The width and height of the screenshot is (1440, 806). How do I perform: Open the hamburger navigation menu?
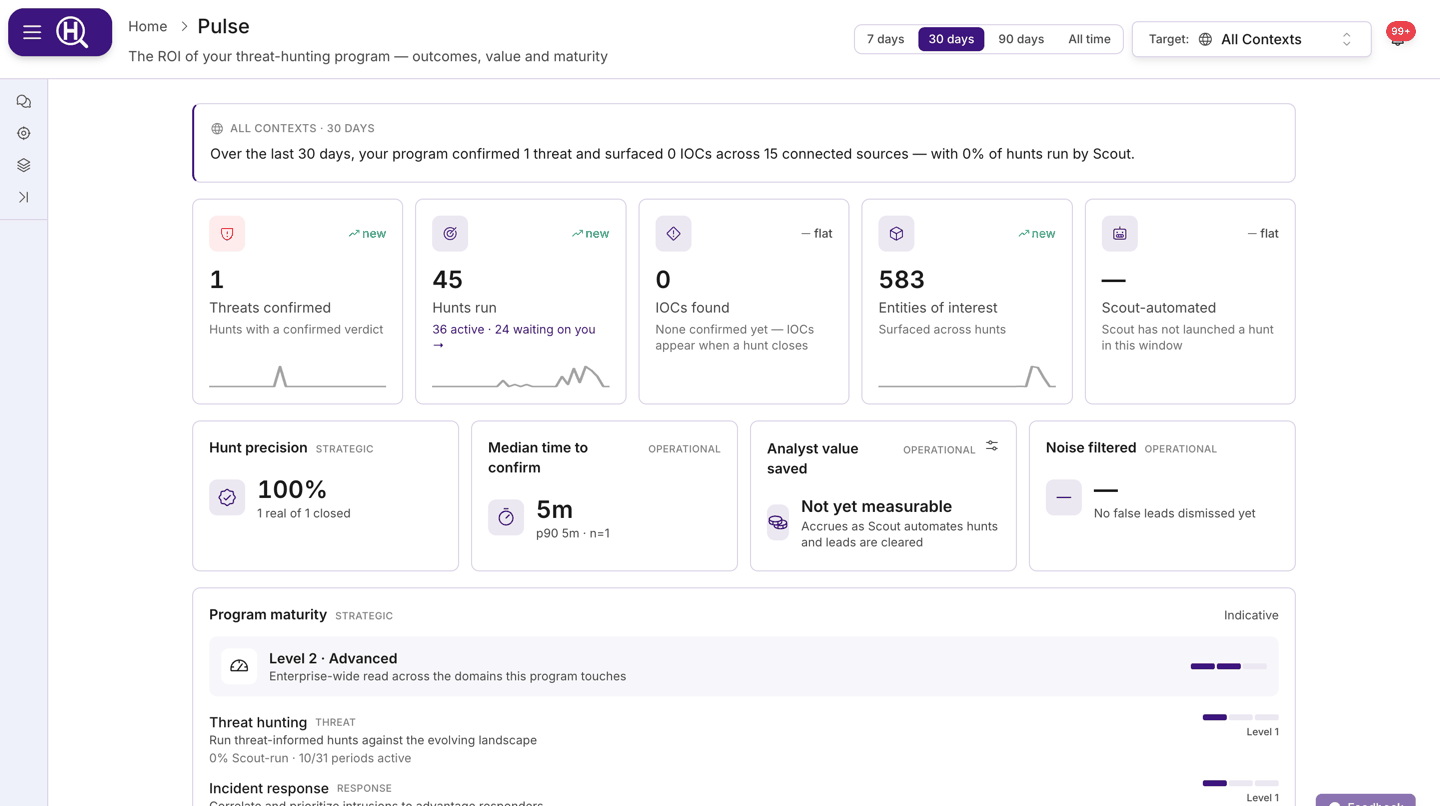tap(32, 32)
